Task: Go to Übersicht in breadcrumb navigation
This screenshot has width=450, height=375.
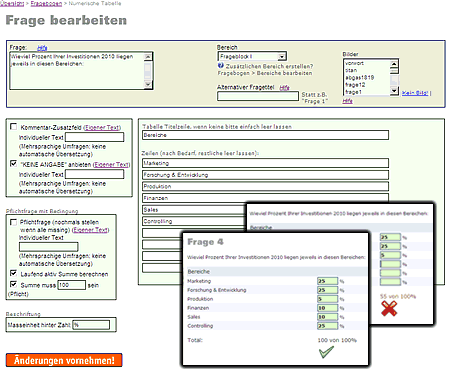Action: pos(12,3)
